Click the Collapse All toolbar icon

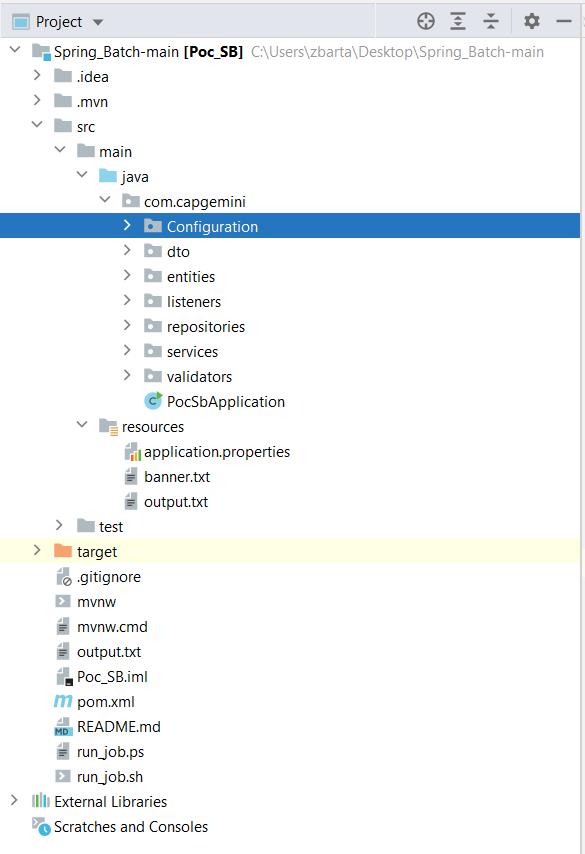[491, 21]
